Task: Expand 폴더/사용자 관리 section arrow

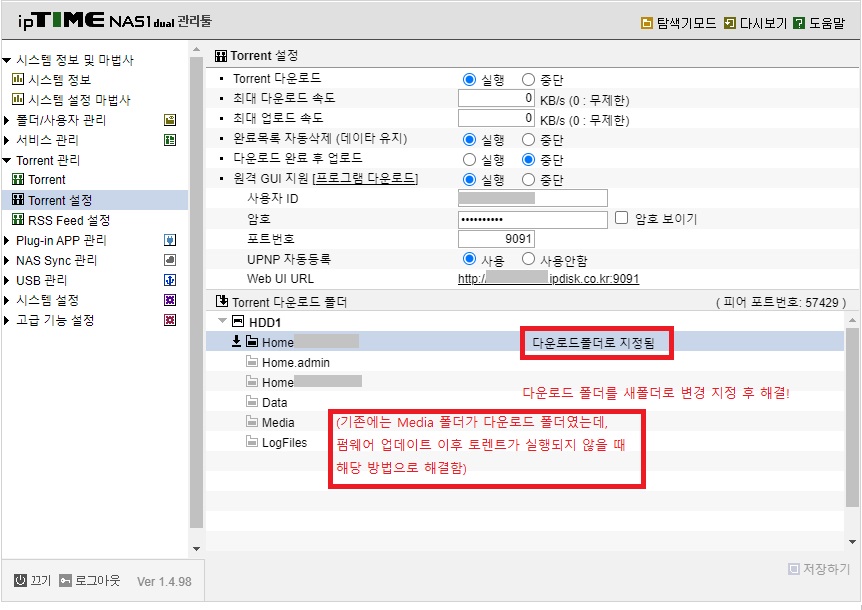Action: pos(7,120)
